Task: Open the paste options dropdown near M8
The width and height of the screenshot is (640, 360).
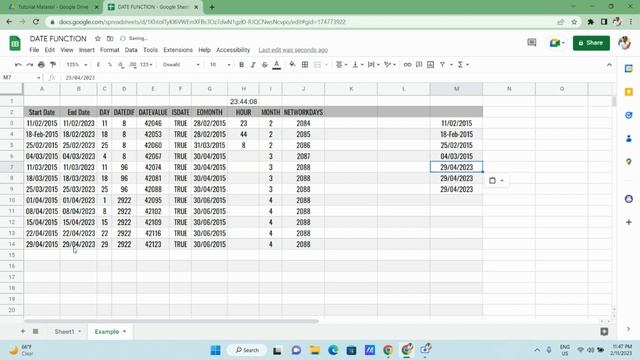Action: tap(496, 180)
